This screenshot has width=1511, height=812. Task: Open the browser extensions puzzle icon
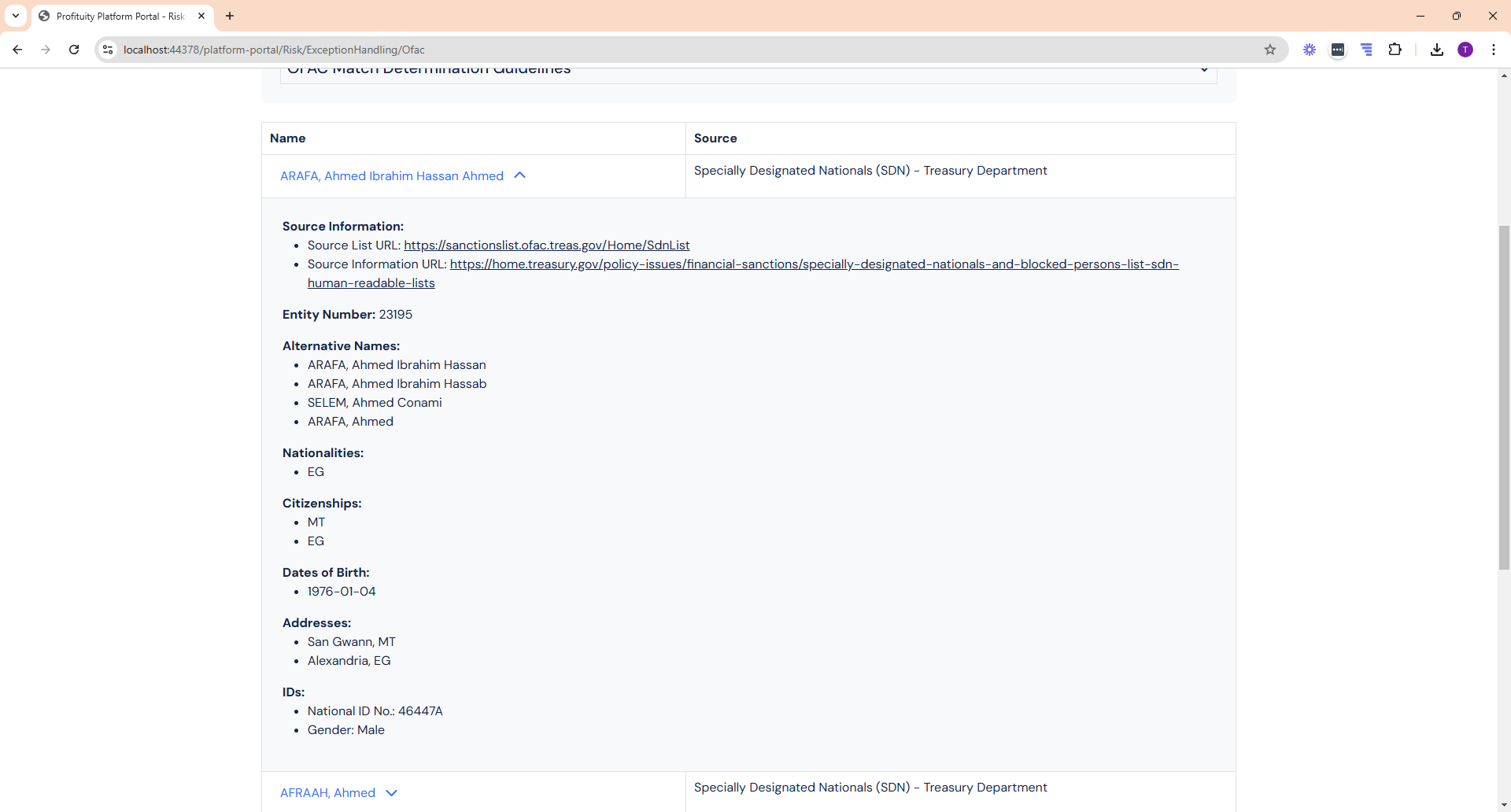(x=1395, y=50)
